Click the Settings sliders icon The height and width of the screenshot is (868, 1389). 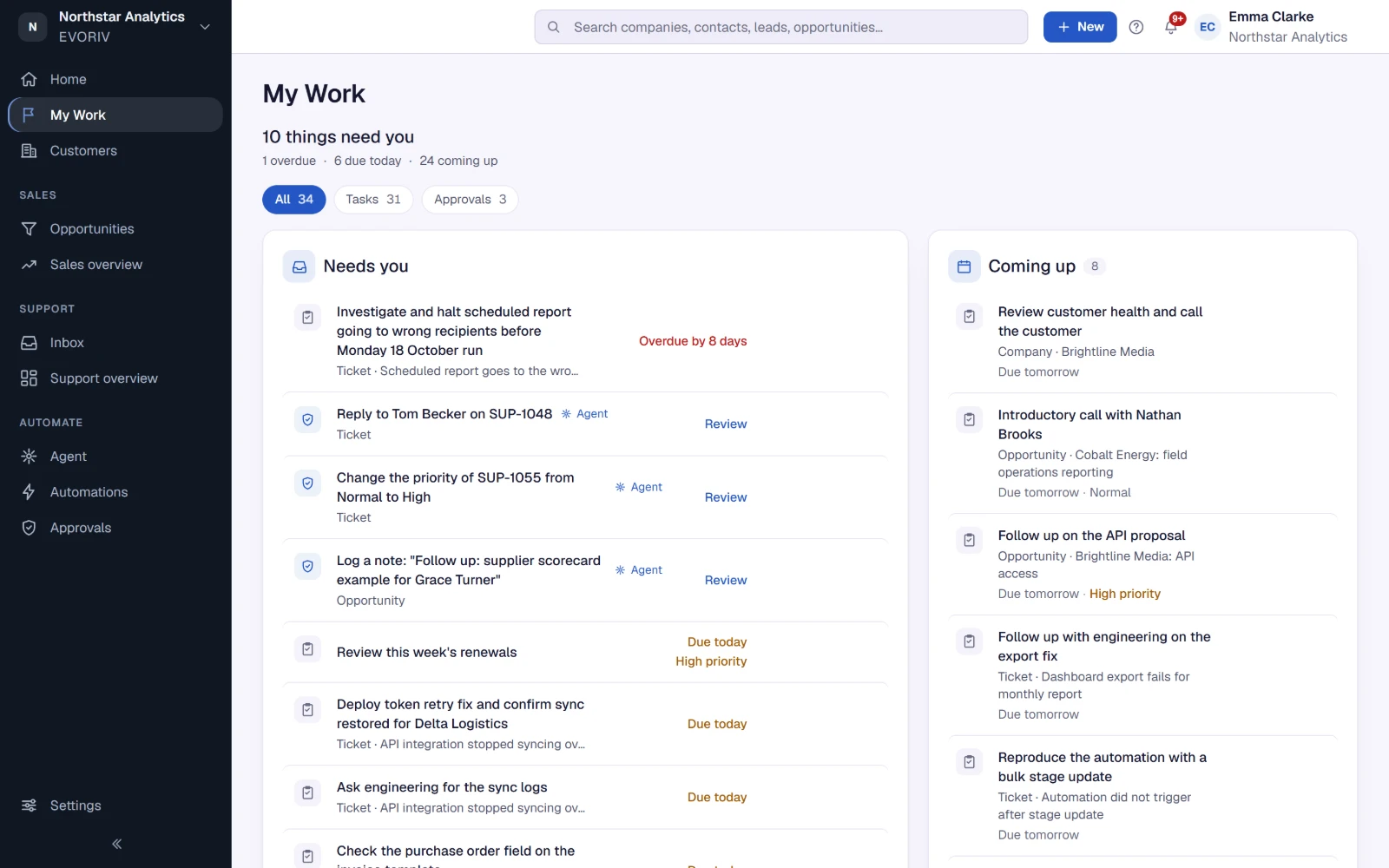29,805
